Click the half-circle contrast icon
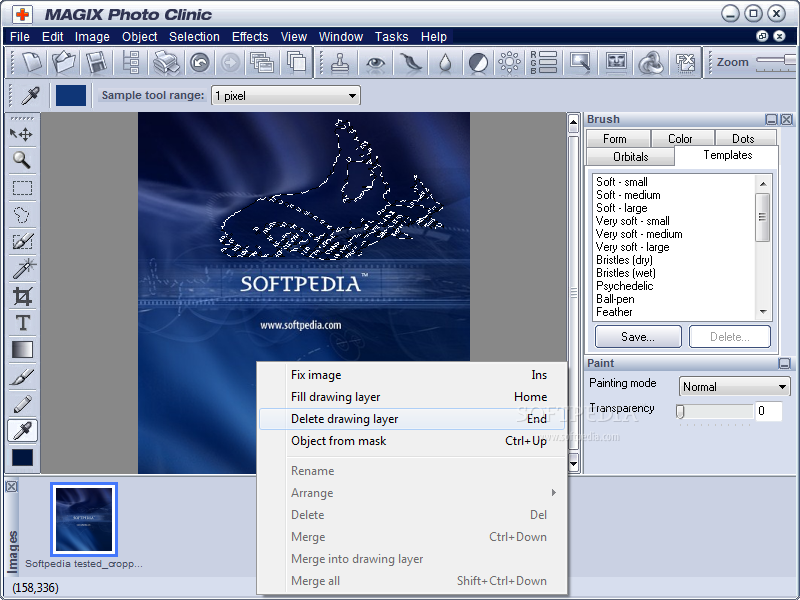Viewport: 800px width, 600px height. [x=478, y=63]
